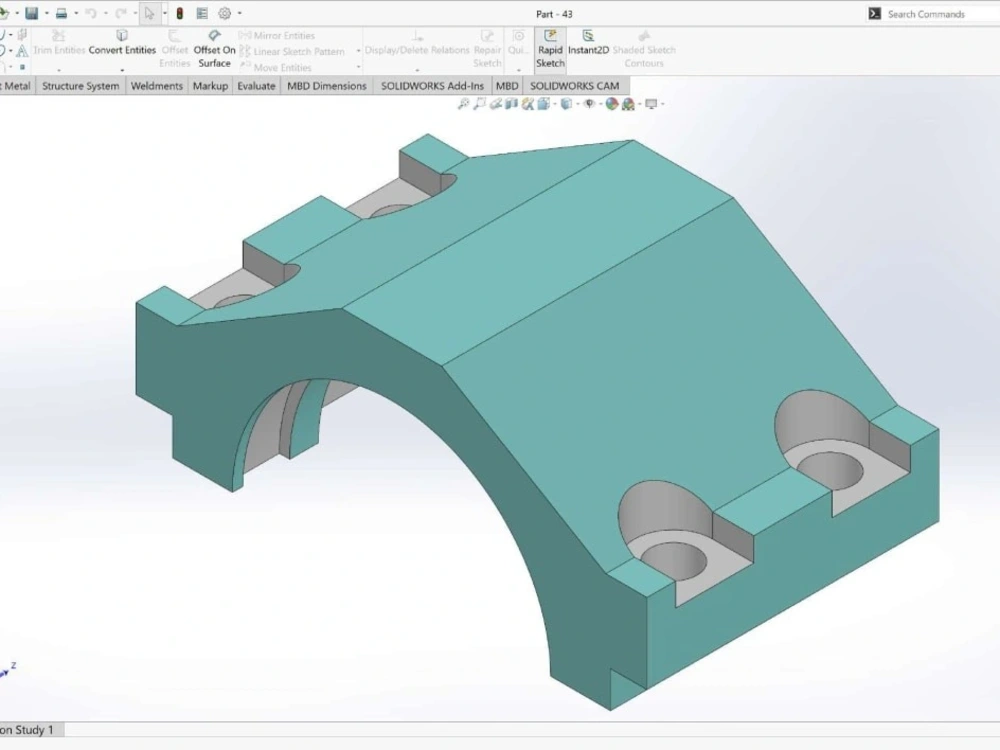
Task: Click the Redo arrow icon
Action: coord(121,13)
